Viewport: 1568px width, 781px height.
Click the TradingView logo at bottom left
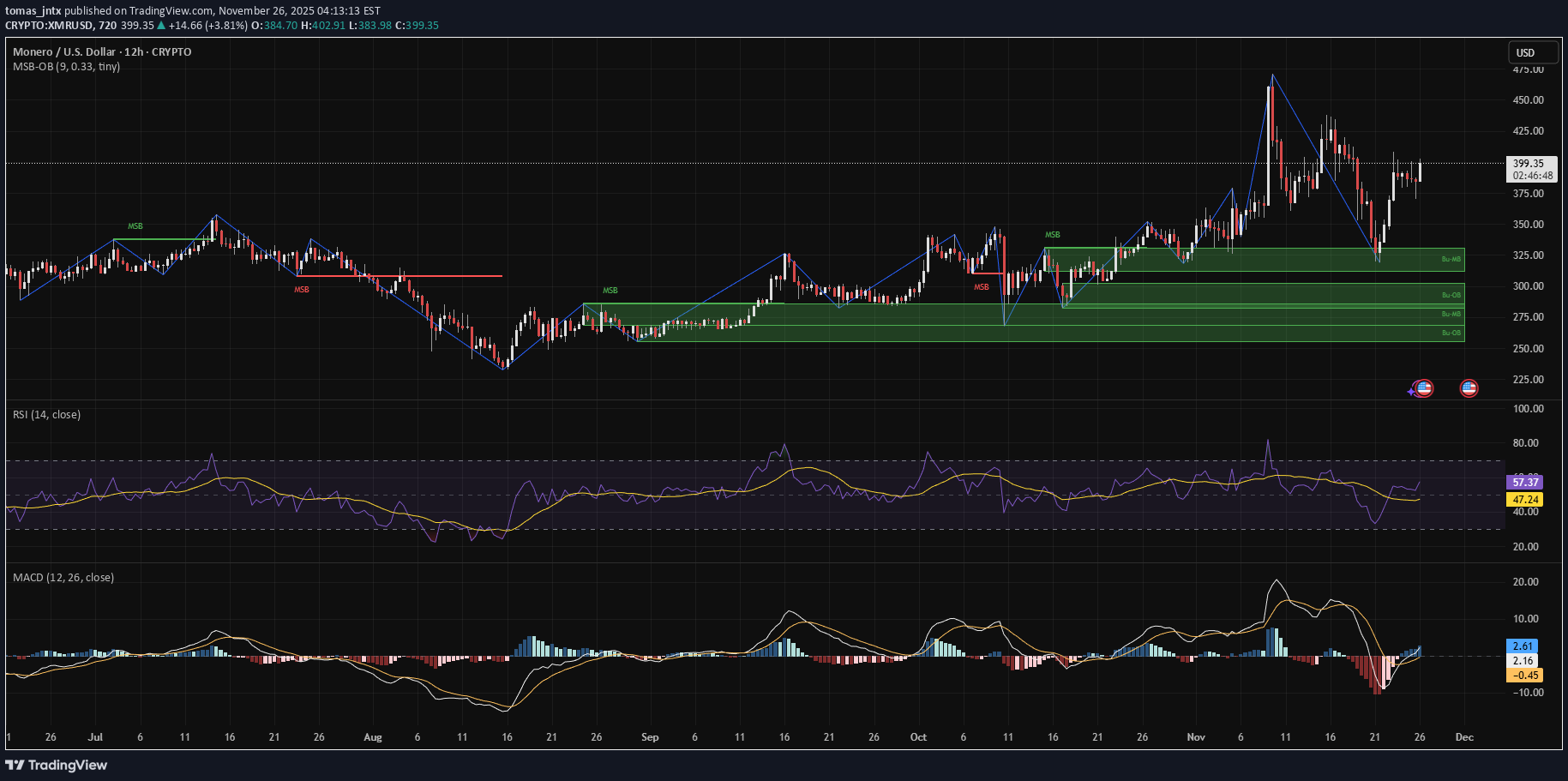[x=57, y=764]
